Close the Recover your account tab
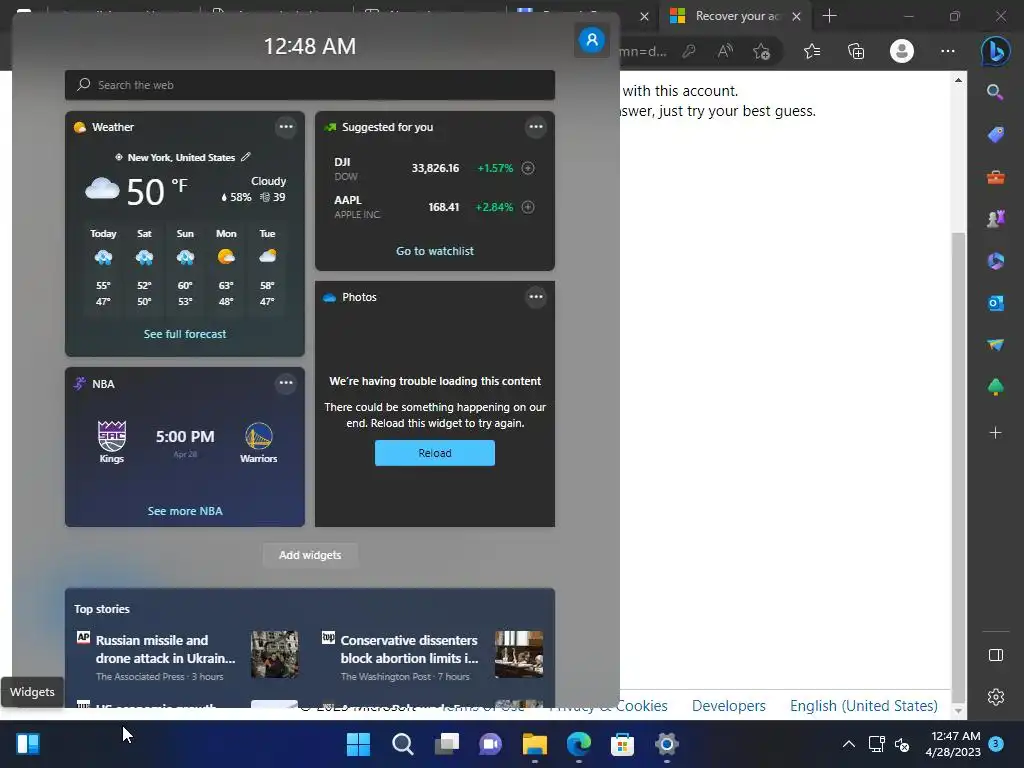 (796, 16)
